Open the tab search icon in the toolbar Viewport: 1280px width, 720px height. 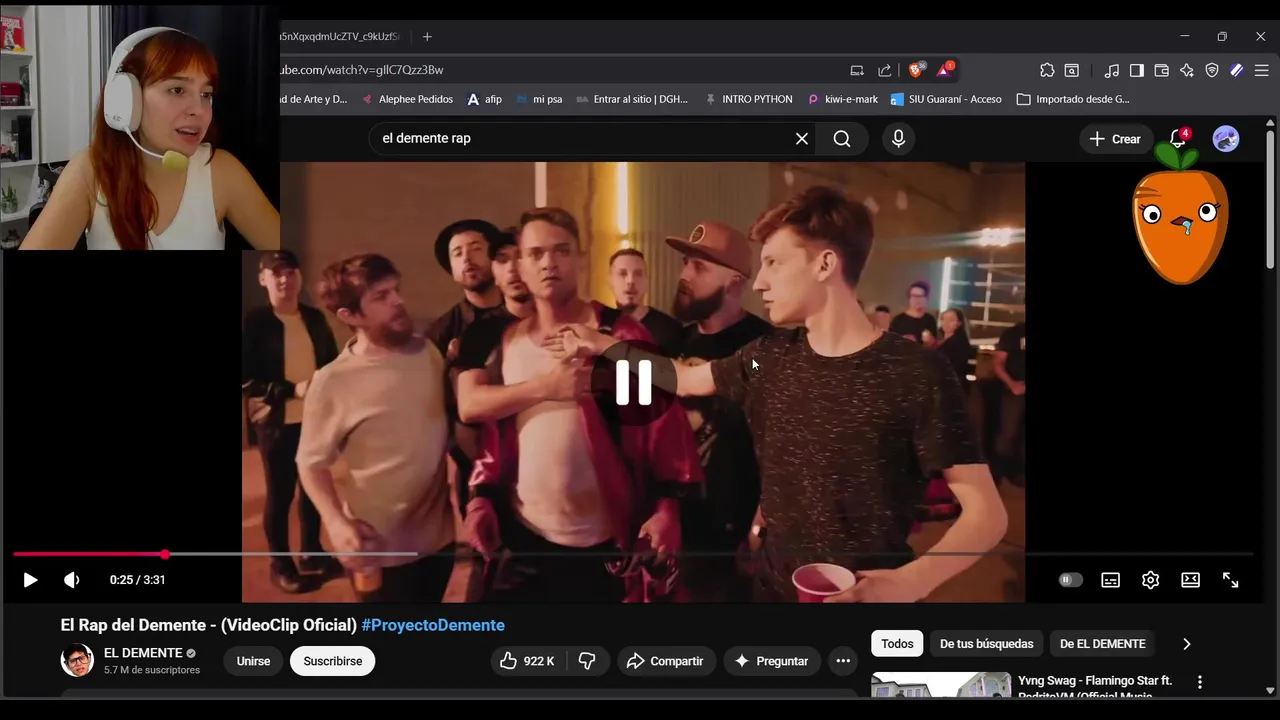1072,70
